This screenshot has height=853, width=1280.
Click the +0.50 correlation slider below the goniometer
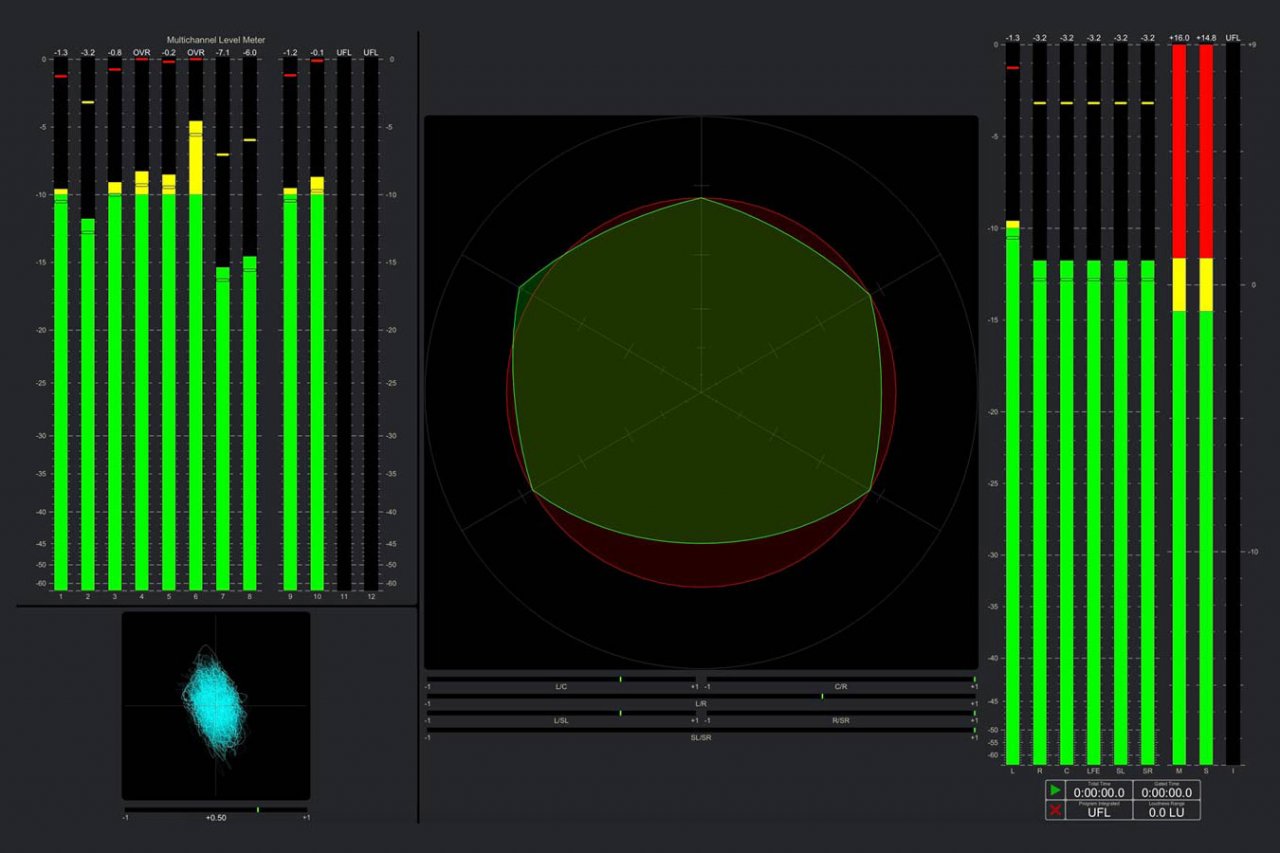click(216, 812)
